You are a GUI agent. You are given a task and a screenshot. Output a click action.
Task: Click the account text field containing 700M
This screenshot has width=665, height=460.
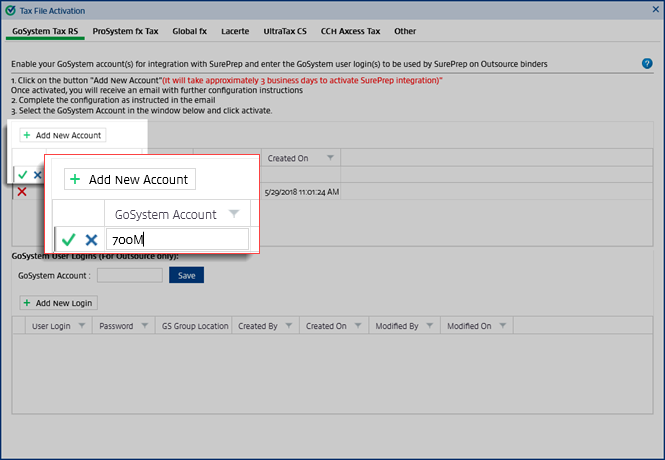coord(177,240)
